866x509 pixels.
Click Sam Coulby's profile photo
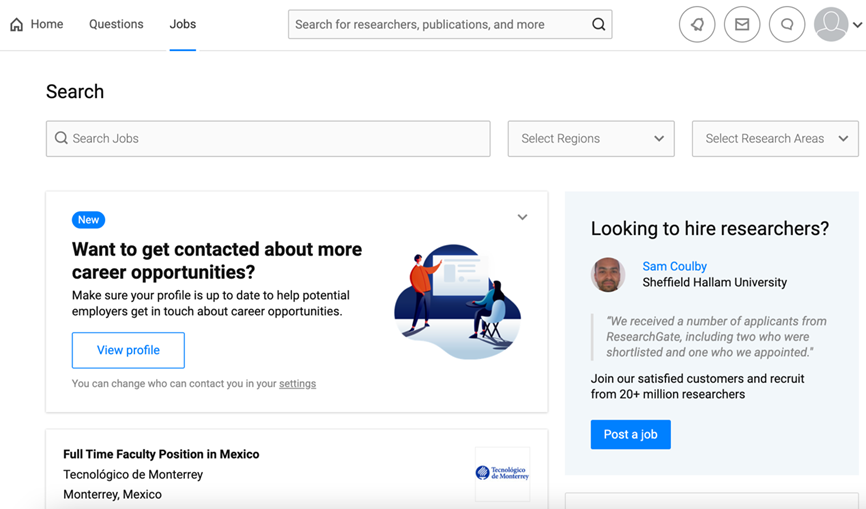click(x=608, y=275)
